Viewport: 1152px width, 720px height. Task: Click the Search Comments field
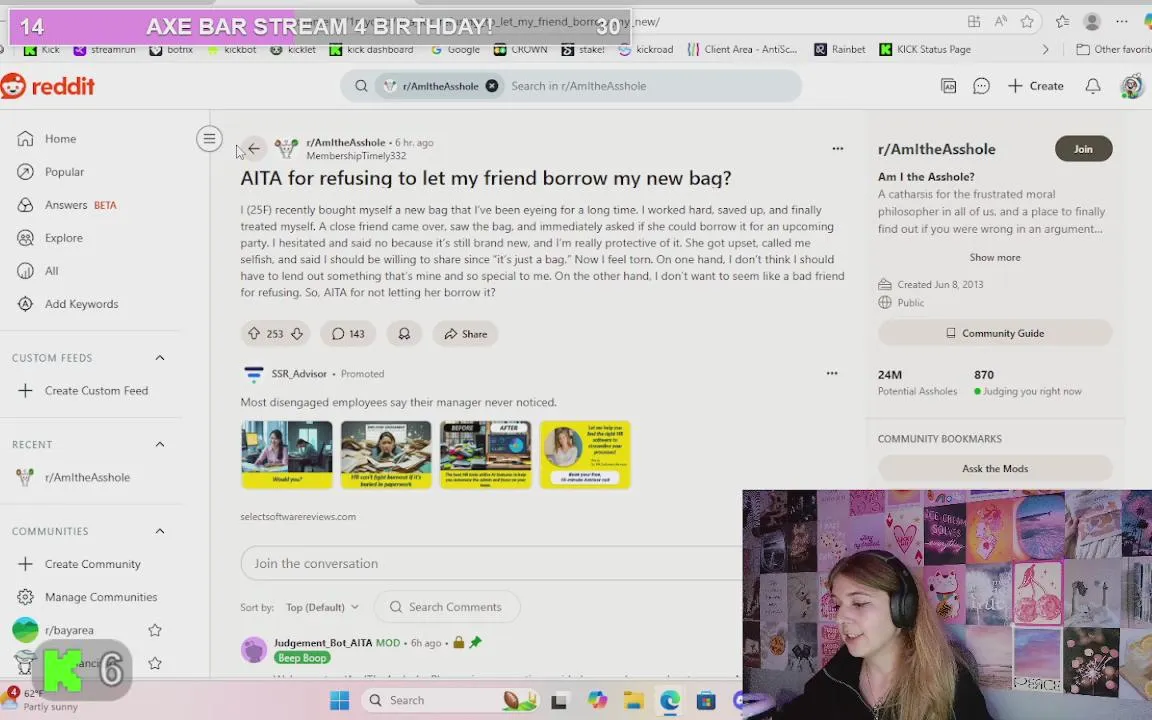tap(447, 607)
